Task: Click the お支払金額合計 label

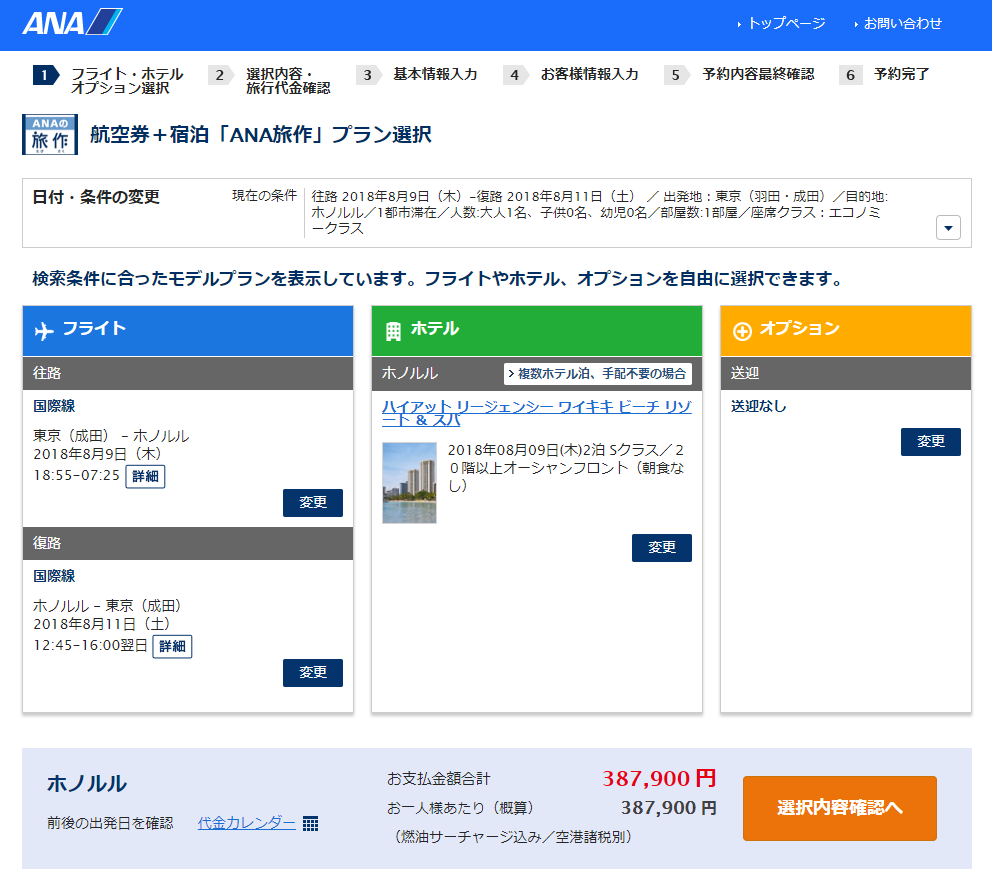Action: (438, 779)
